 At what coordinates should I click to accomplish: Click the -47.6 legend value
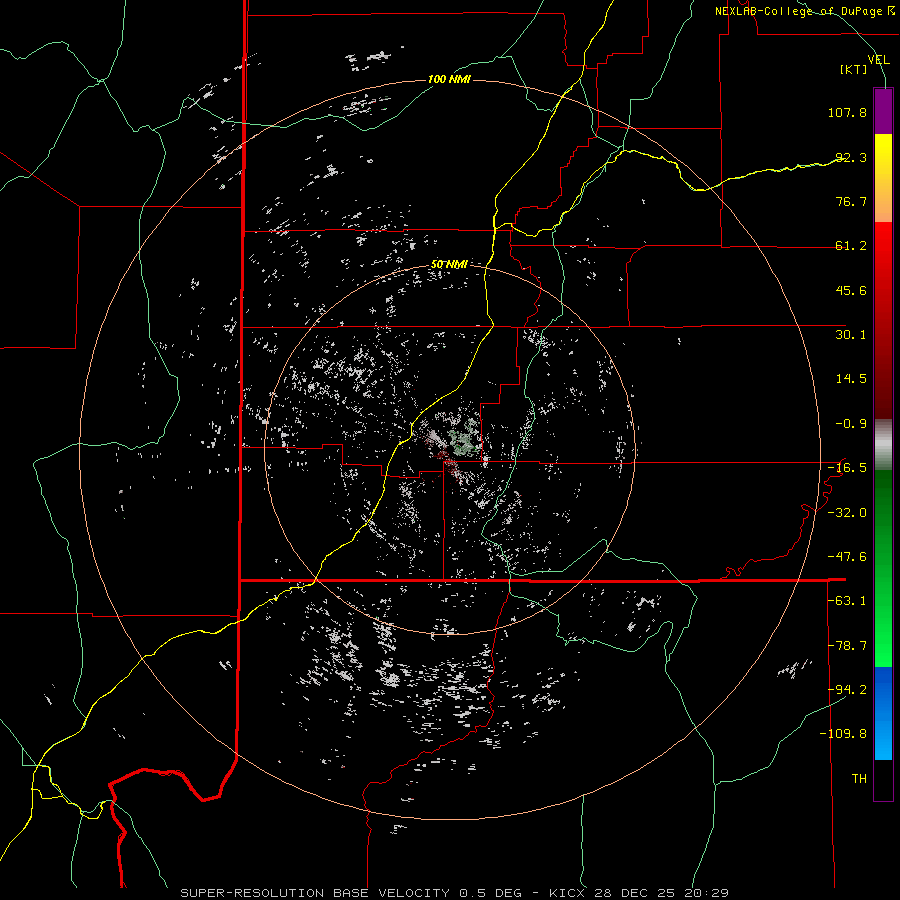[847, 557]
